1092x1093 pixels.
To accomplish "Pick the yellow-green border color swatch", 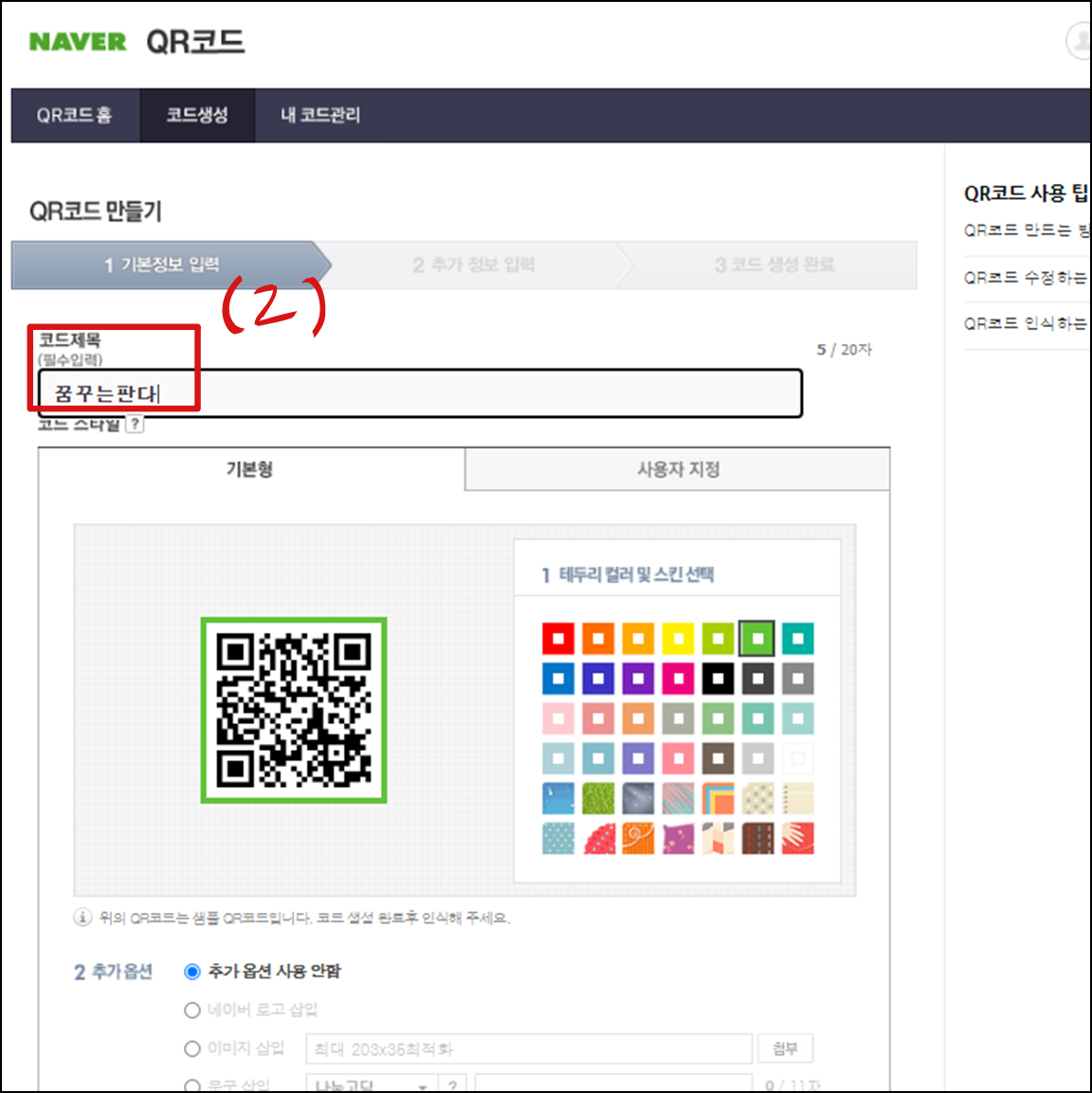I will (x=718, y=639).
